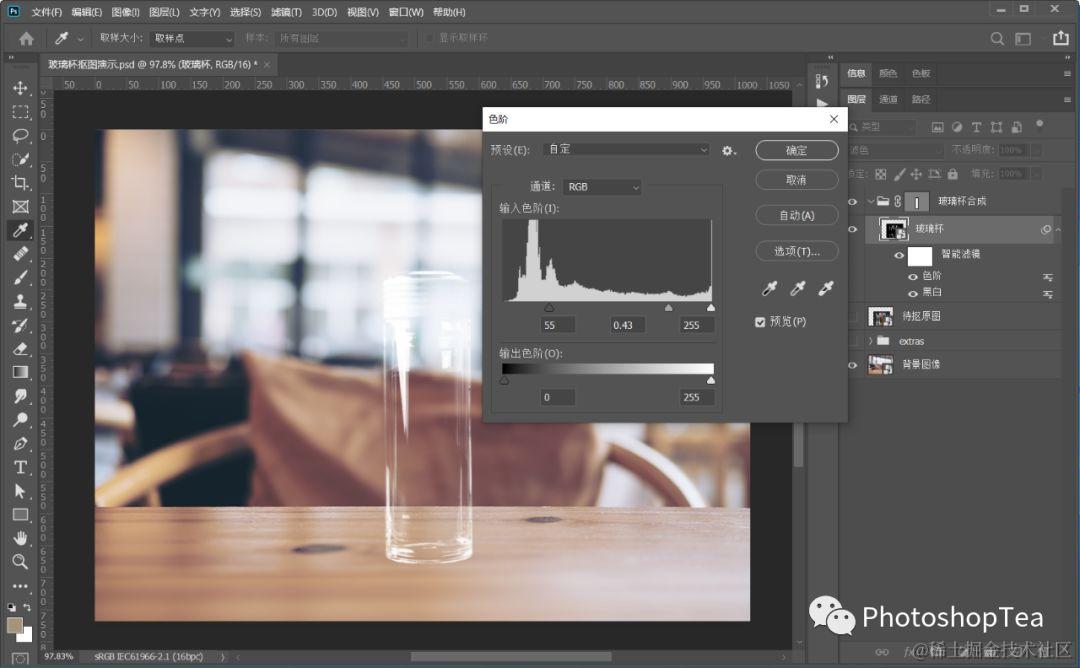Pick the white point eyedropper in Levels
This screenshot has height=668, width=1080.
coord(825,289)
